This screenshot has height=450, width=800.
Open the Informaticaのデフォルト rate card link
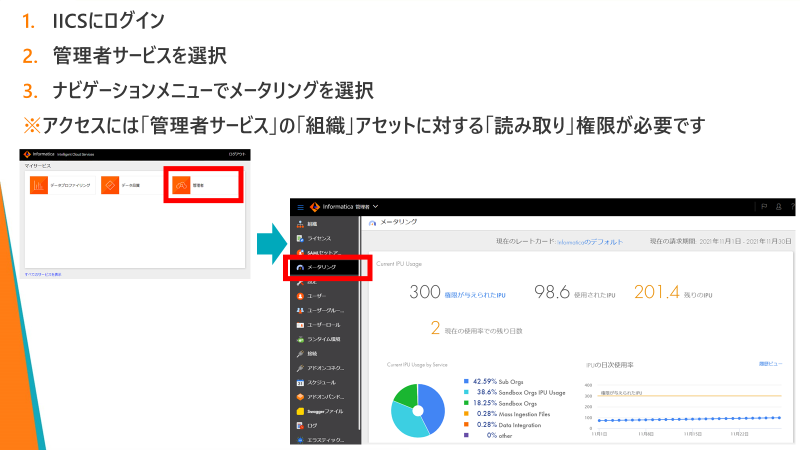(590, 242)
